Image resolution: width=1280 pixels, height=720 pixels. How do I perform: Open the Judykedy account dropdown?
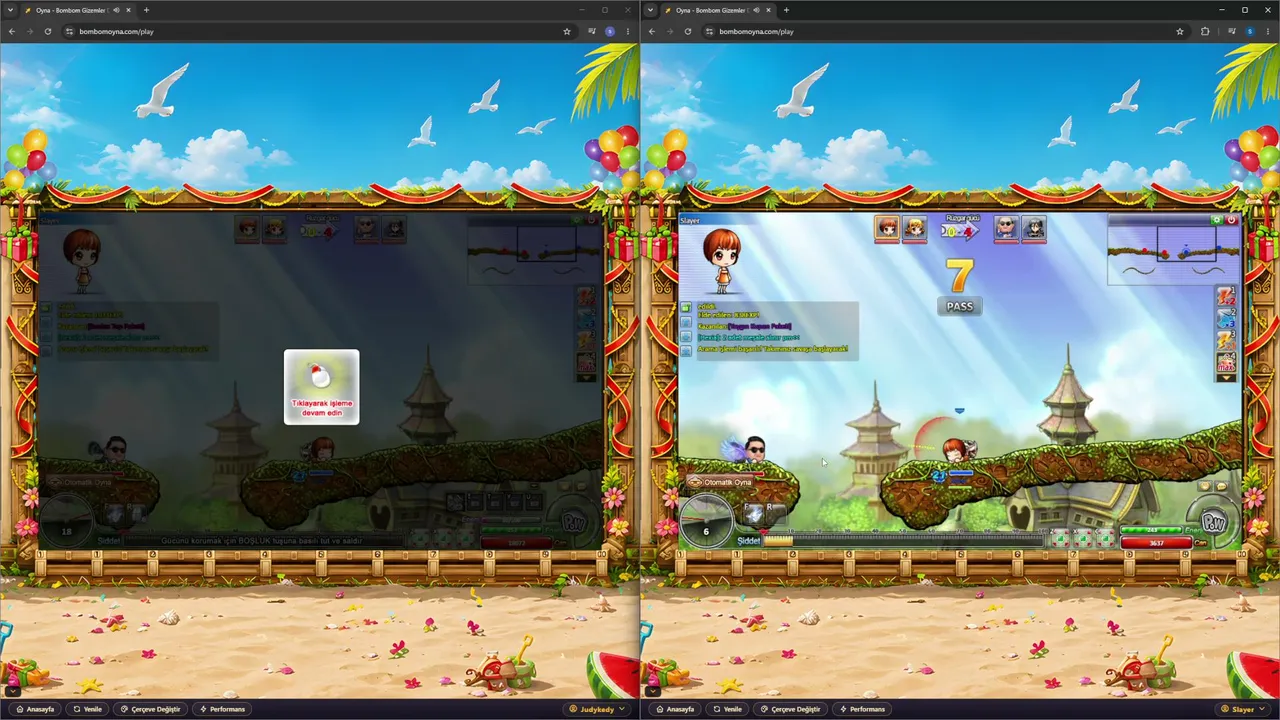click(597, 709)
